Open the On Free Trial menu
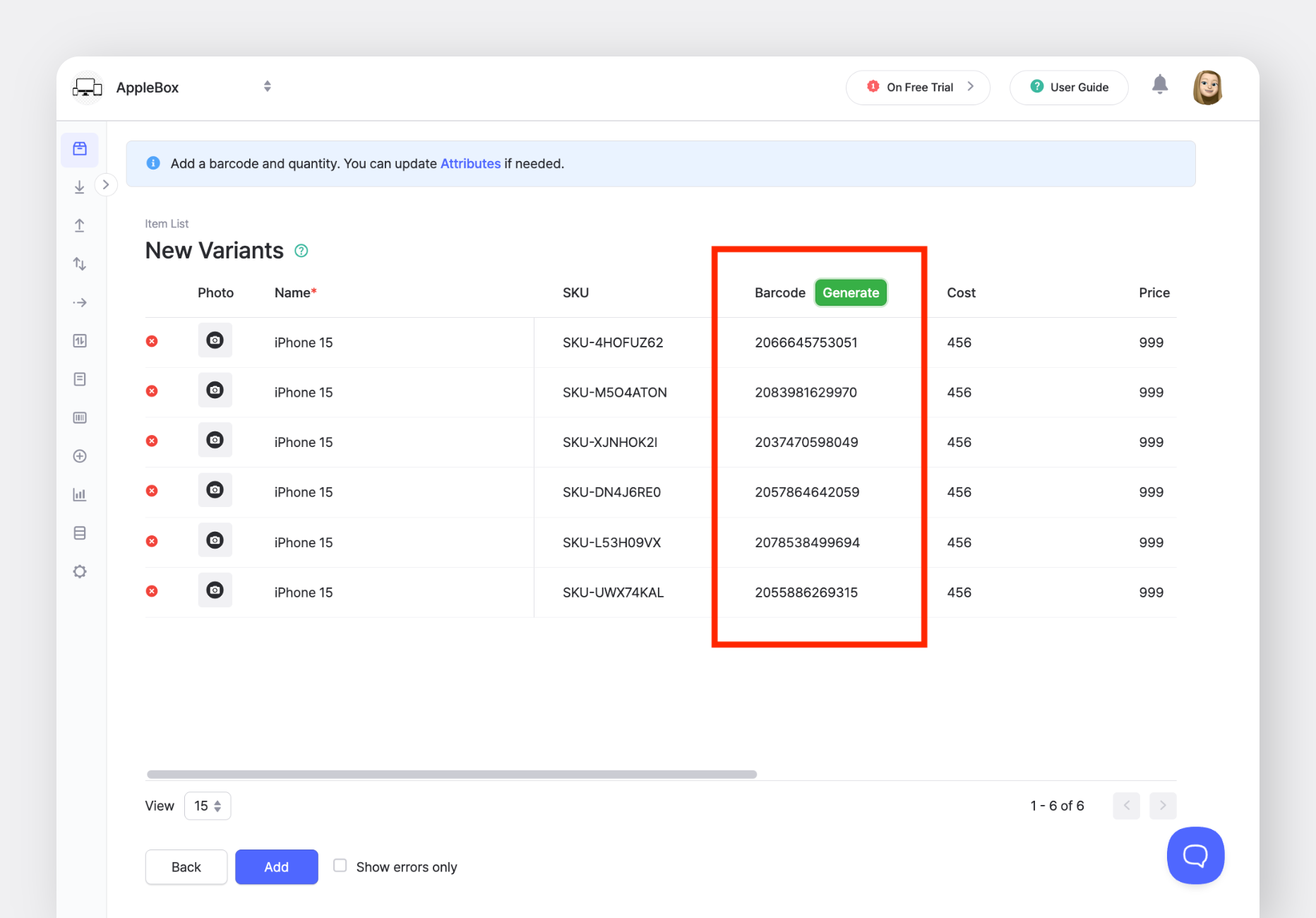Screen dimensions: 1316x918 (918, 87)
